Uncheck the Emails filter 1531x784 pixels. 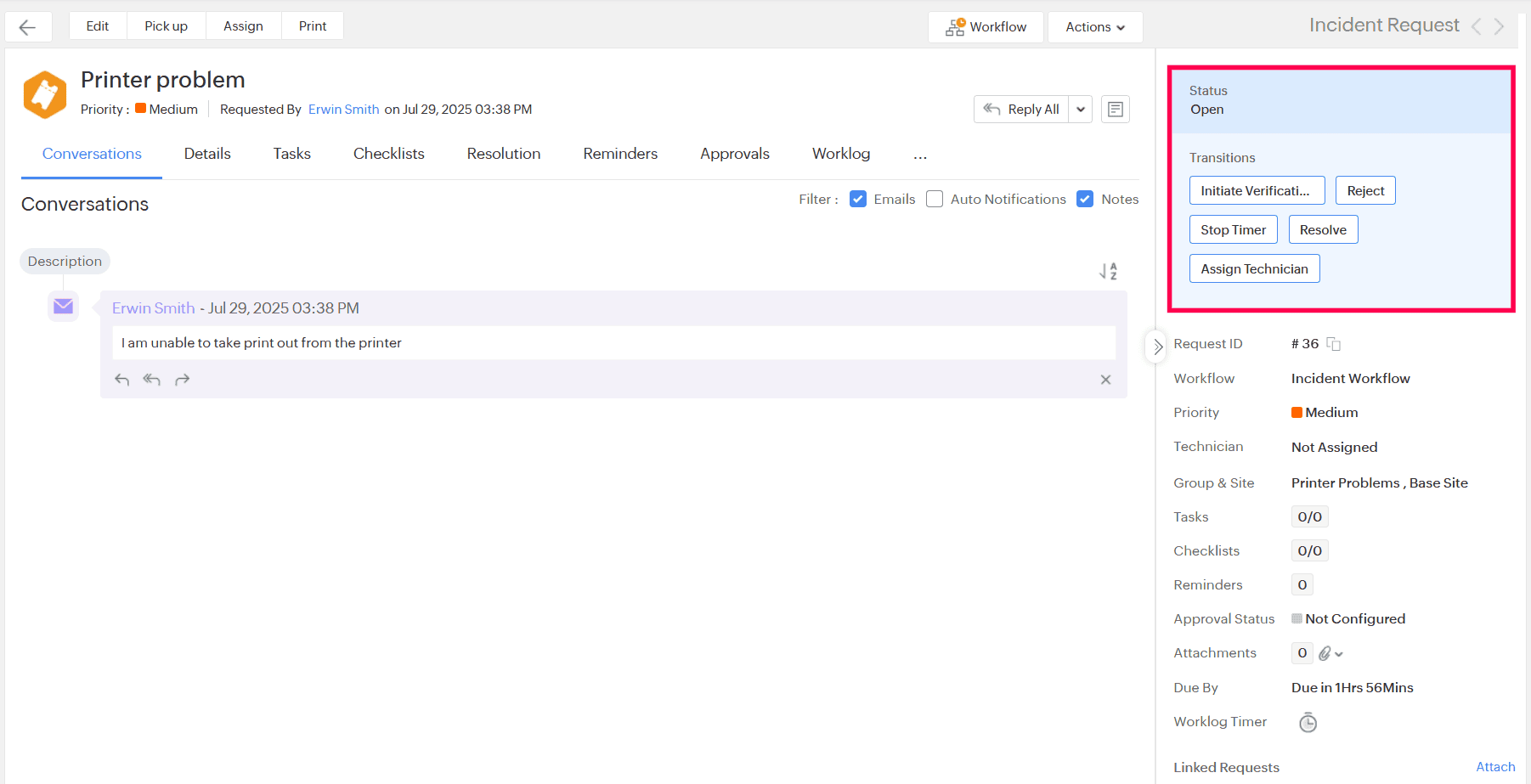(x=858, y=198)
